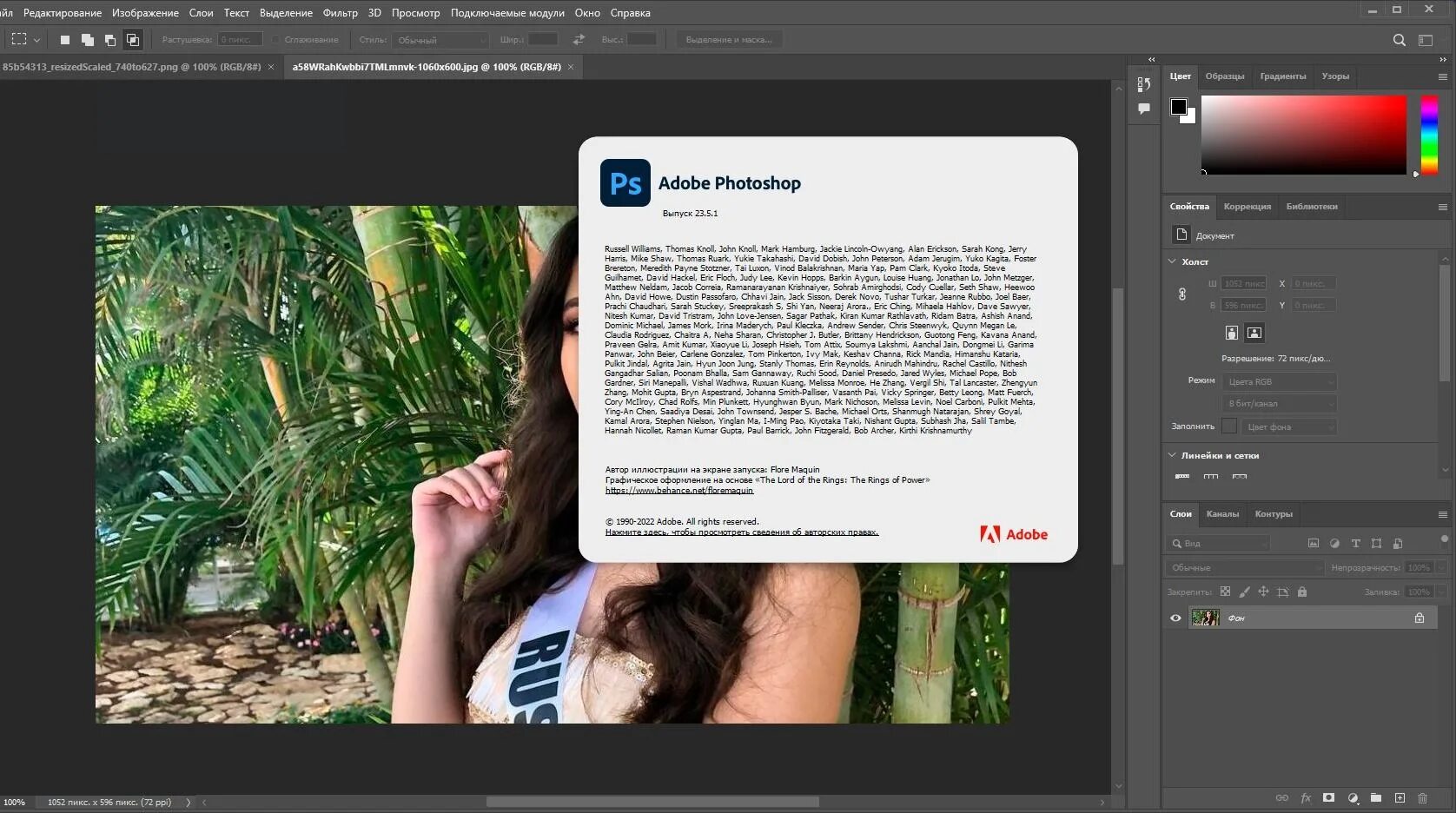Screen dimensions: 1456x813
Task: Open the Изображение menu
Action: point(145,13)
